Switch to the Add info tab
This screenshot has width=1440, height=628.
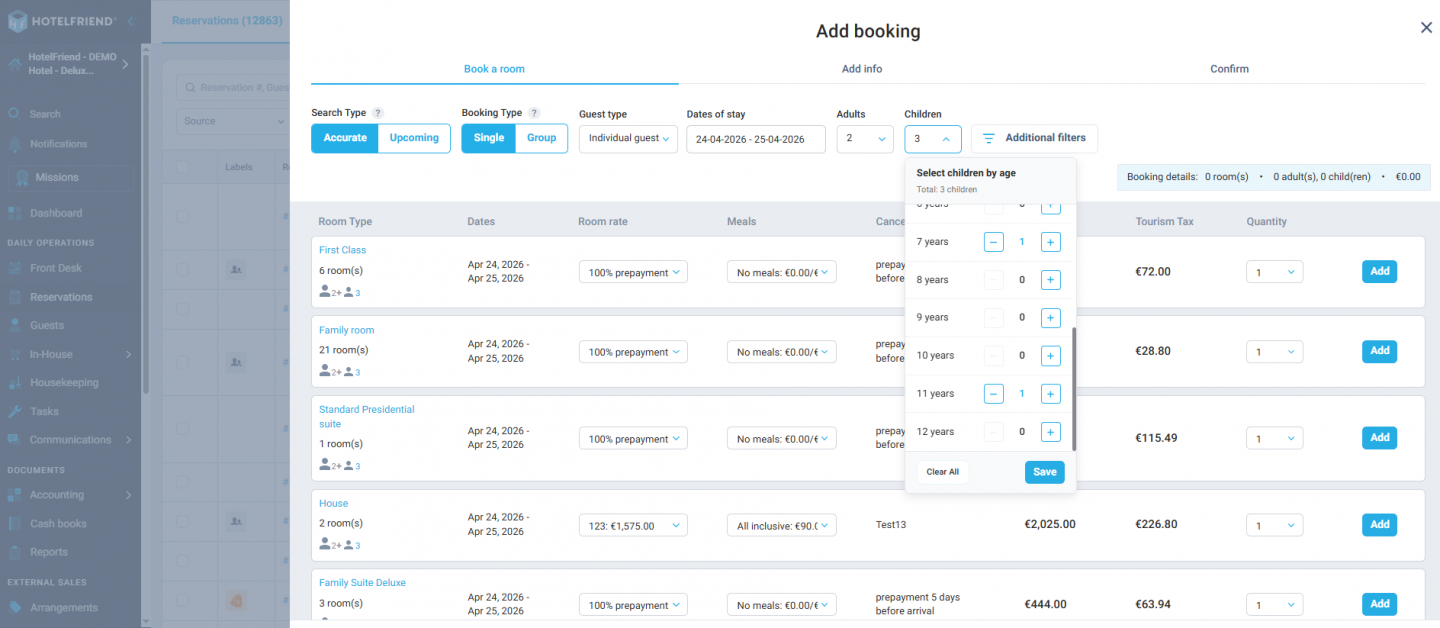coord(861,68)
